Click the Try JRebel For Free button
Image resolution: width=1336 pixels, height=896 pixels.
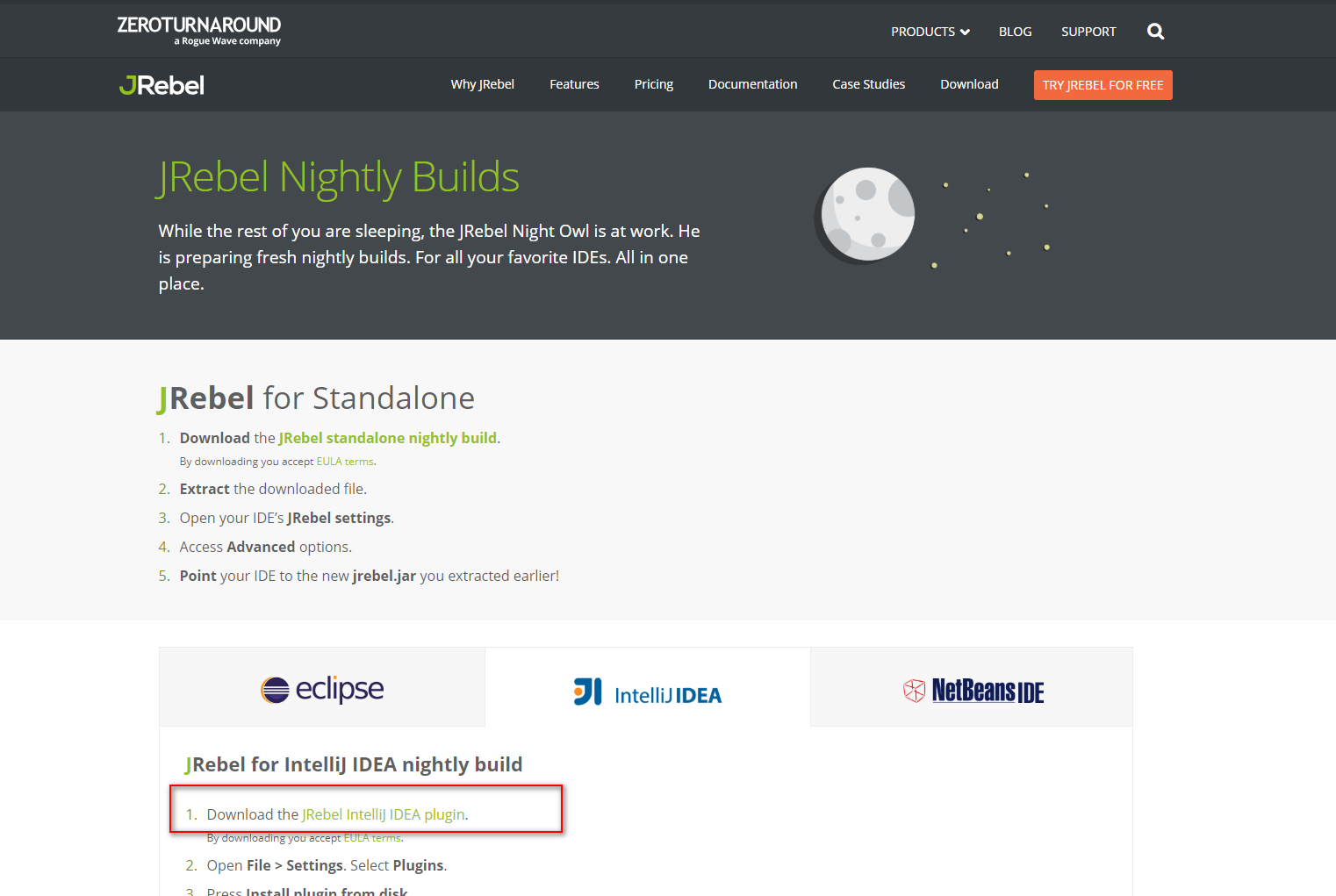tap(1103, 85)
